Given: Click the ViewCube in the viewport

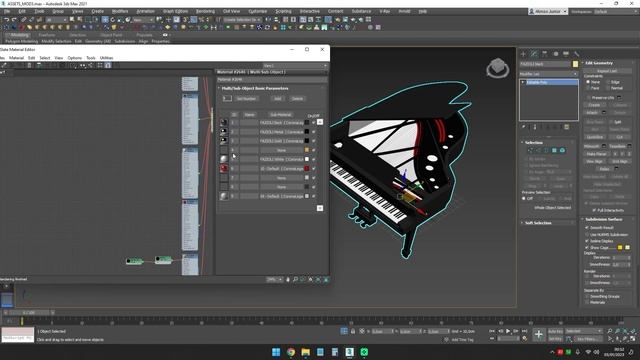Looking at the screenshot, I should [x=498, y=68].
